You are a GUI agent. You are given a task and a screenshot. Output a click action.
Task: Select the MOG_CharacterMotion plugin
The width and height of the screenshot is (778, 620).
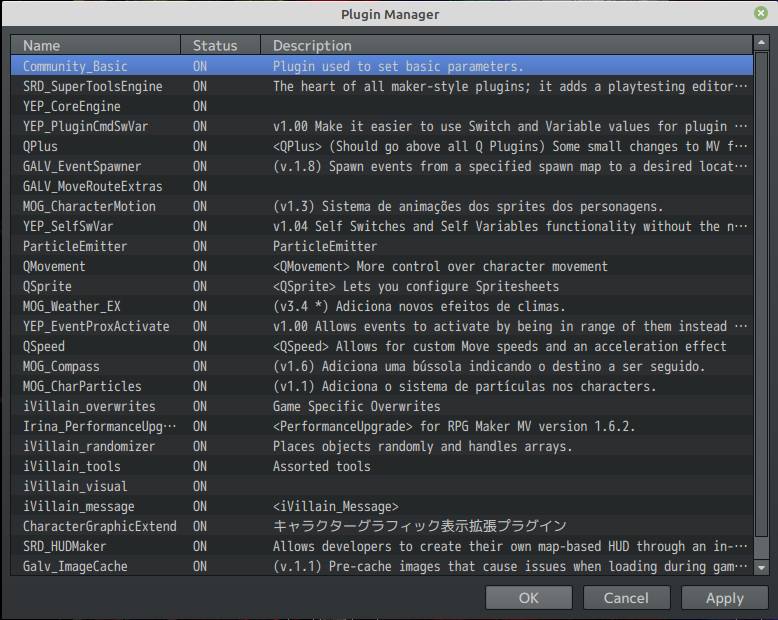(382, 206)
